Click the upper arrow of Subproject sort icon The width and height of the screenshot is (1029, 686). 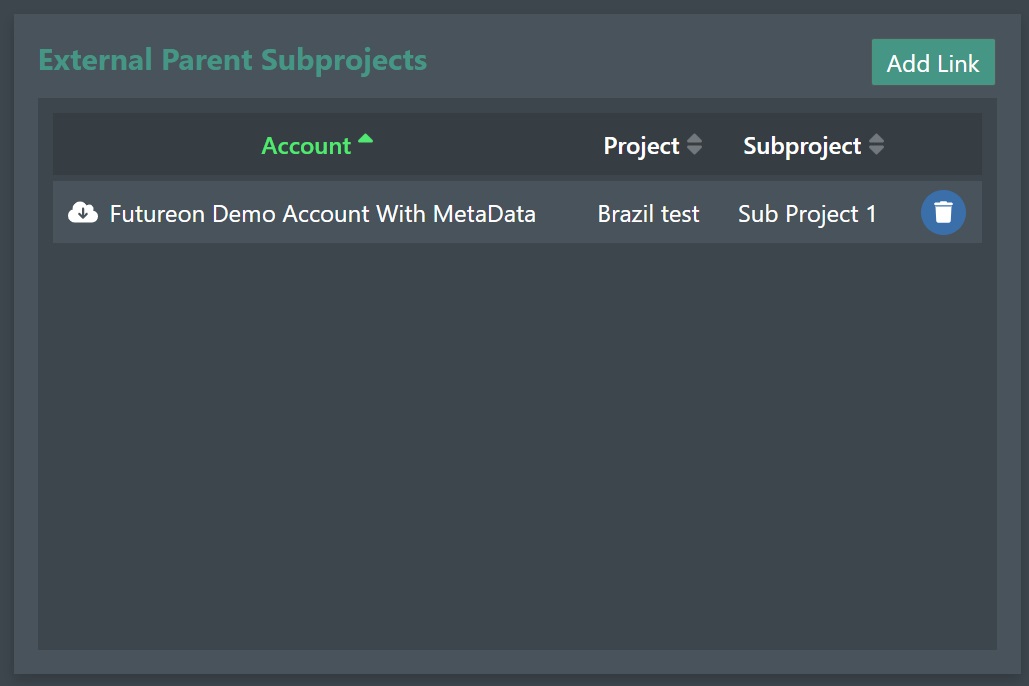(876, 139)
